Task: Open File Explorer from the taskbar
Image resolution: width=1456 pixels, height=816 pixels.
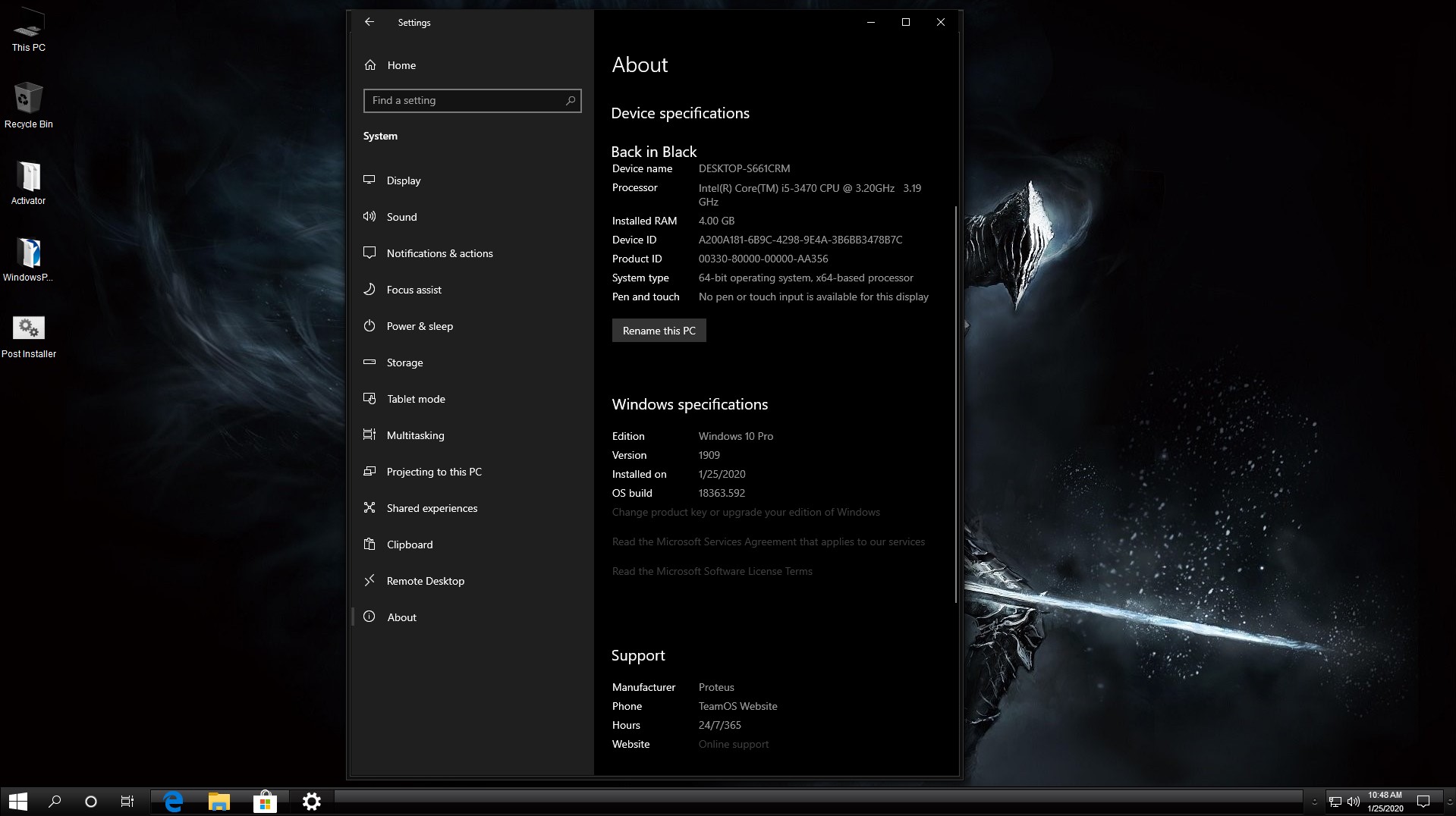Action: pyautogui.click(x=219, y=802)
